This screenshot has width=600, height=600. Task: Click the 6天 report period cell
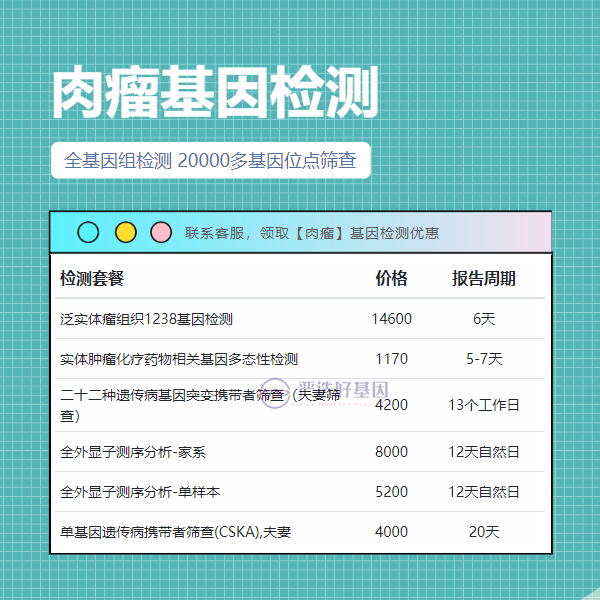[x=484, y=319]
